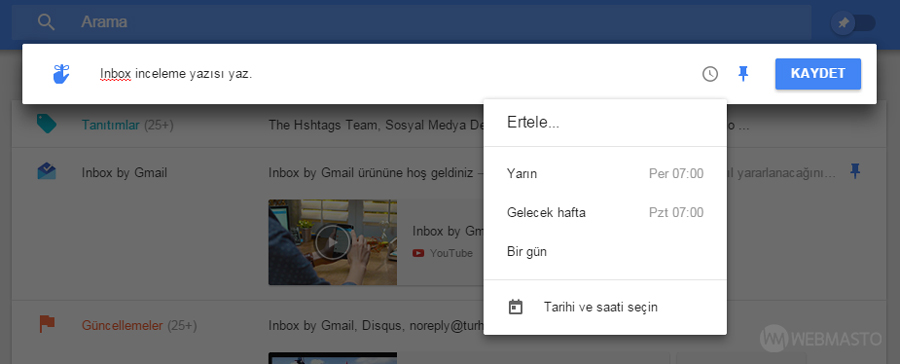900x364 pixels.
Task: Unpin the Inbox by Gmail email
Action: [855, 171]
